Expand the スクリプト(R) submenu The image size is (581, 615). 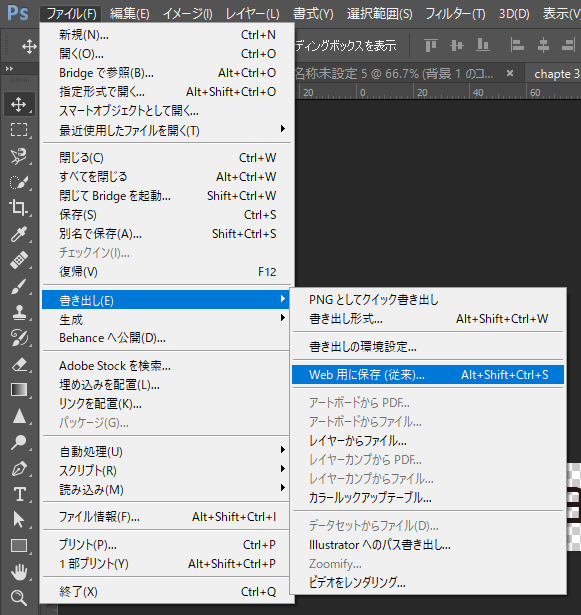pos(166,470)
